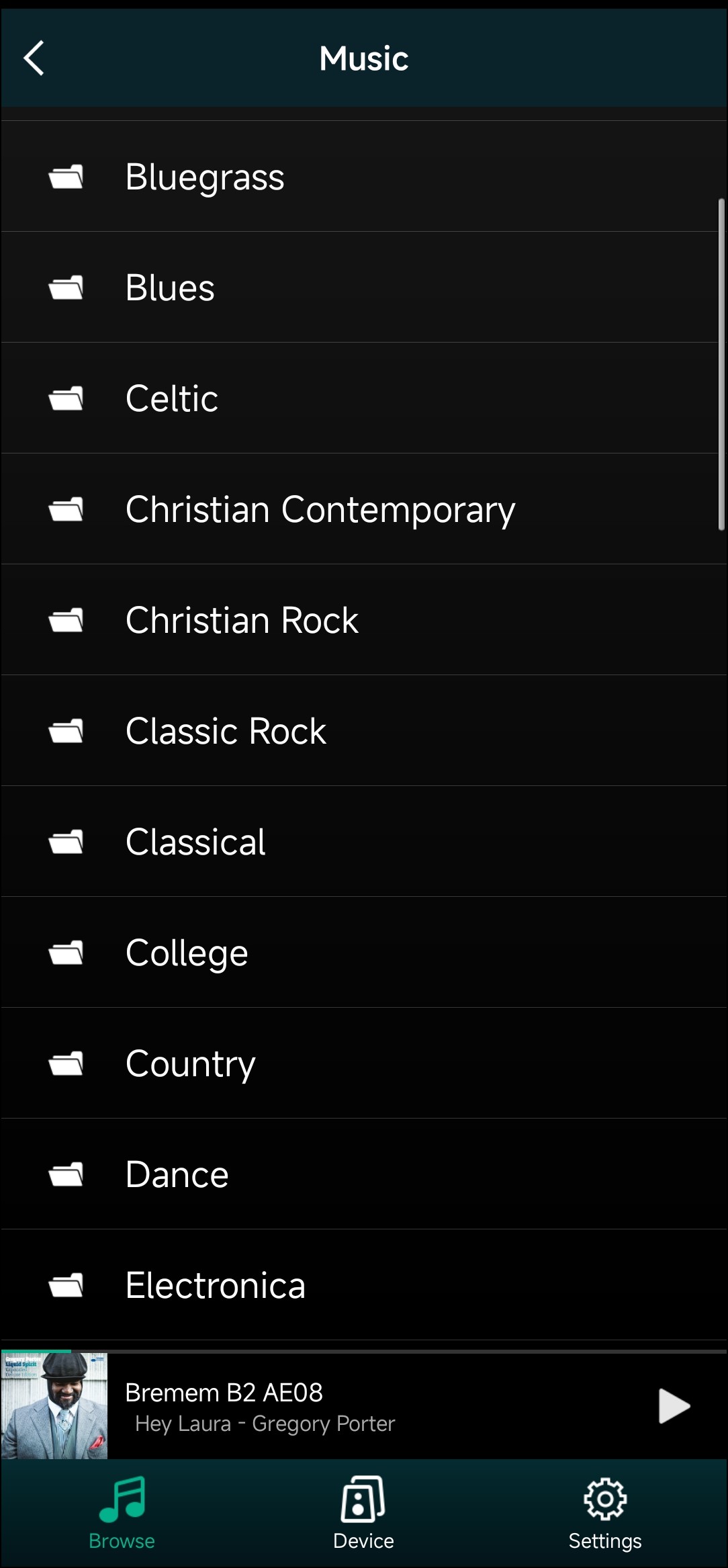Seek on the playback progress bar
Image resolution: width=728 pixels, height=1568 pixels.
[364, 1350]
